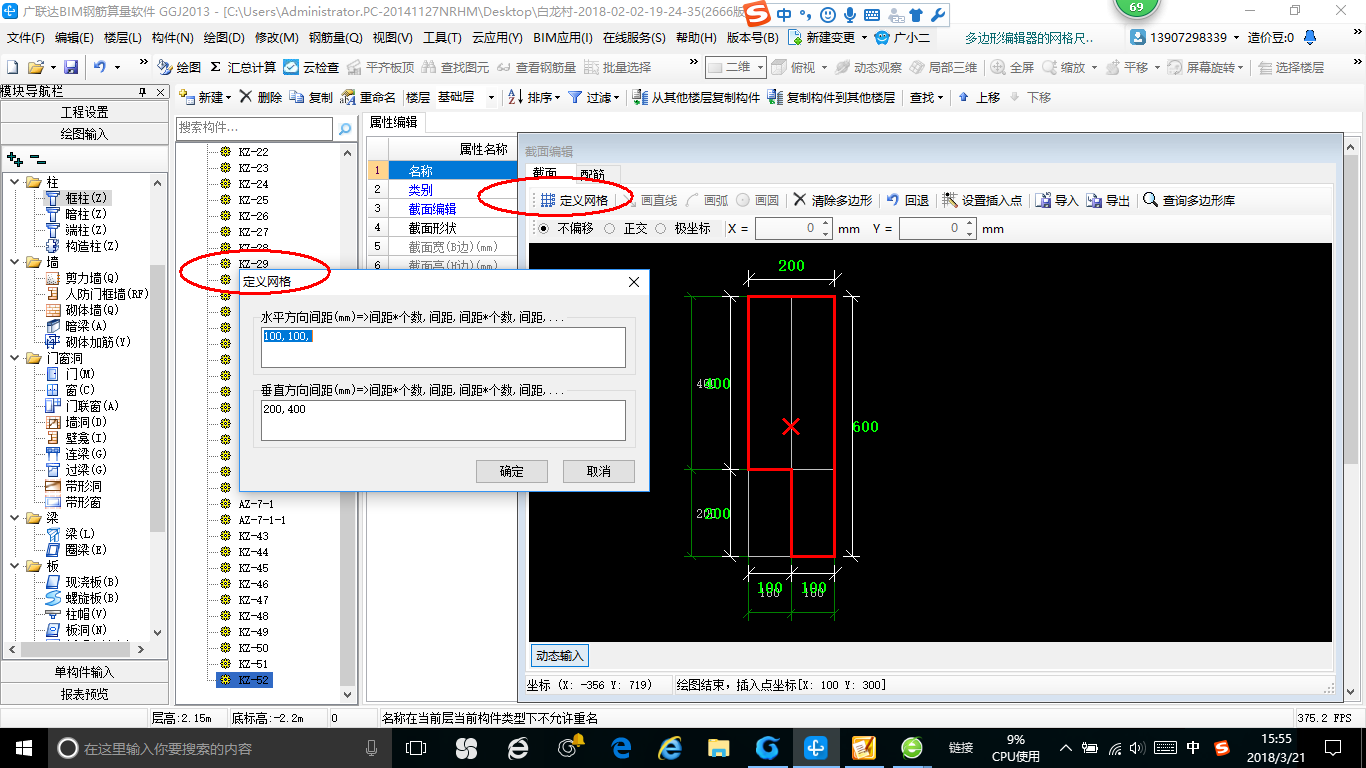
Task: Click the X coordinate input field
Action: click(787, 228)
